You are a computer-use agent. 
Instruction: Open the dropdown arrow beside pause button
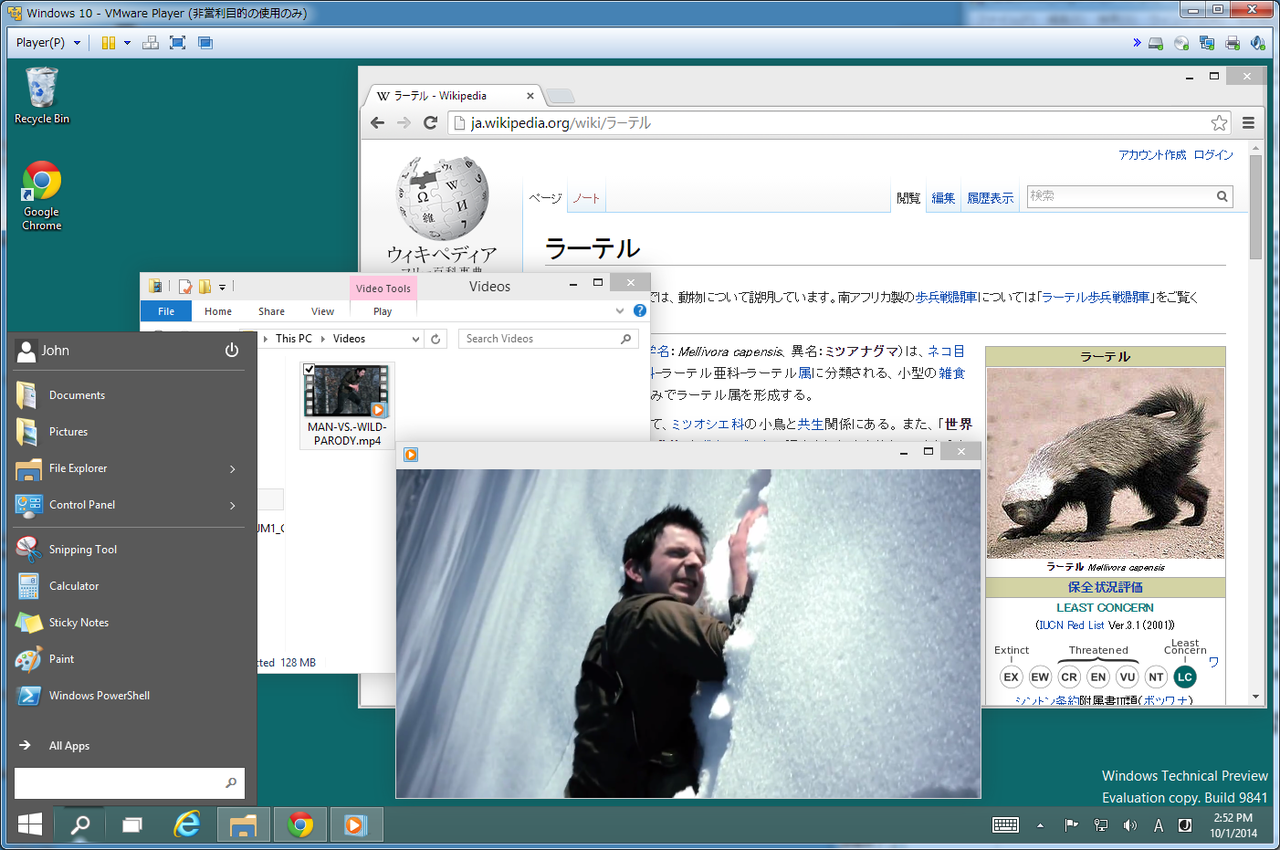127,43
